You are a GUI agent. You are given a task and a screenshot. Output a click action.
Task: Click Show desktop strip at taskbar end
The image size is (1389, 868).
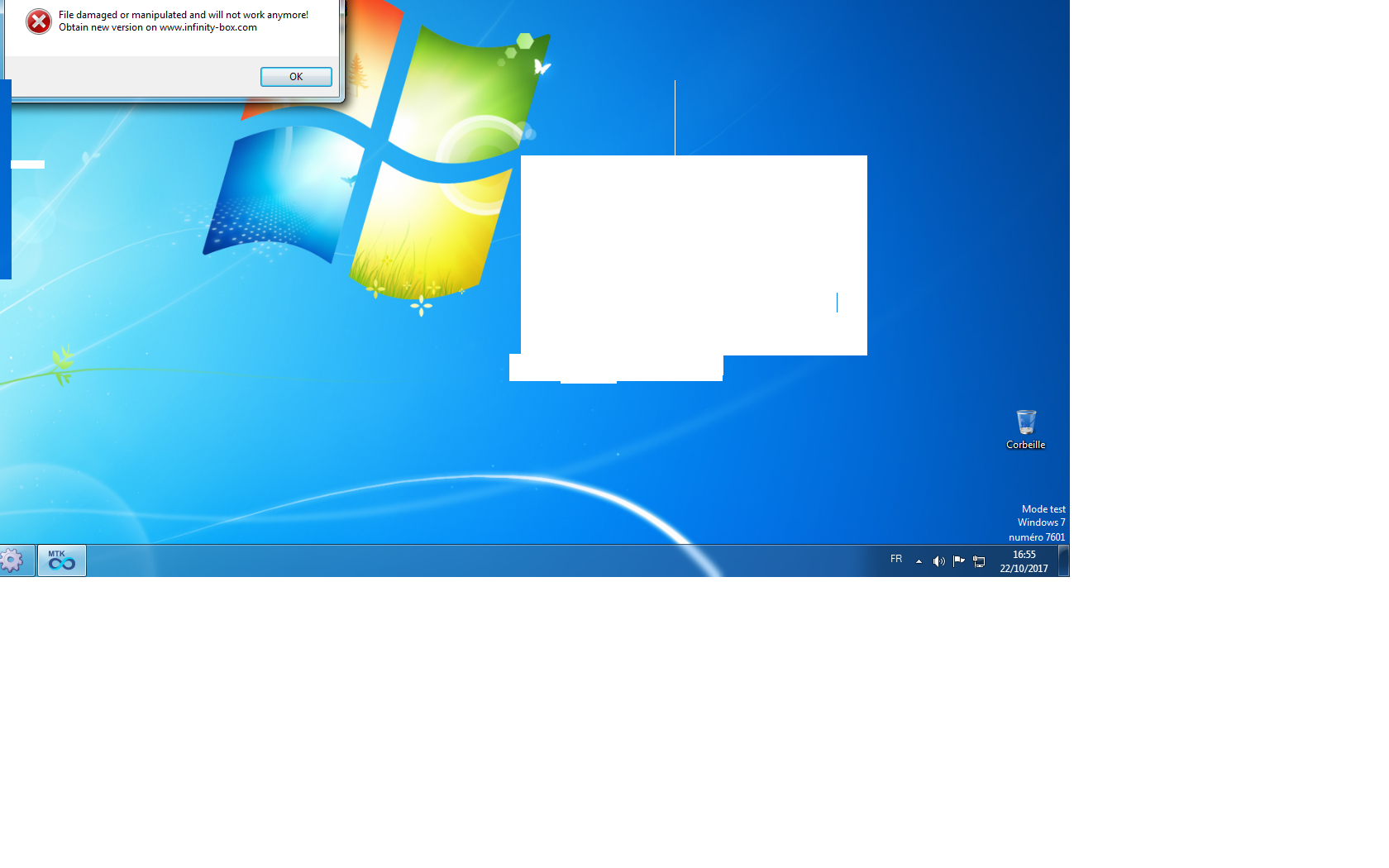(x=1064, y=560)
